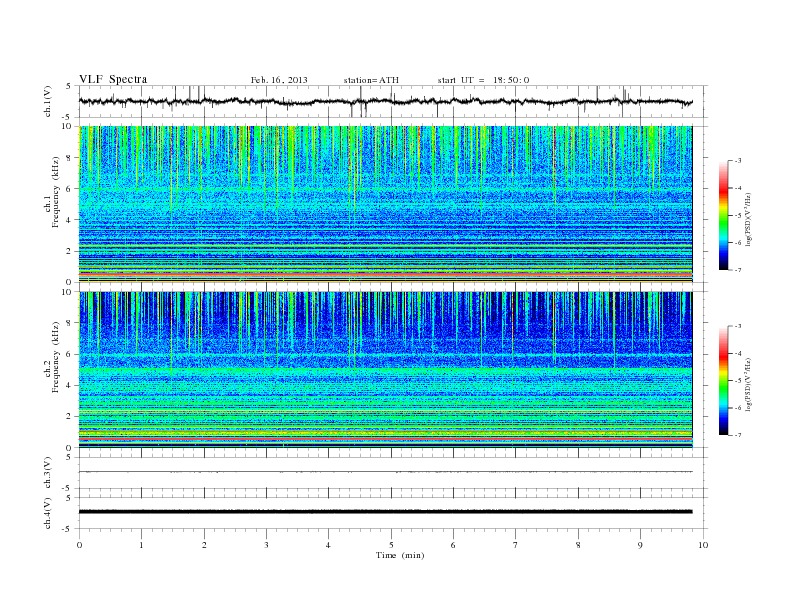Click the ch.1 frequency axis "8" tick label
The width and height of the screenshot is (792, 612).
pyautogui.click(x=69, y=158)
